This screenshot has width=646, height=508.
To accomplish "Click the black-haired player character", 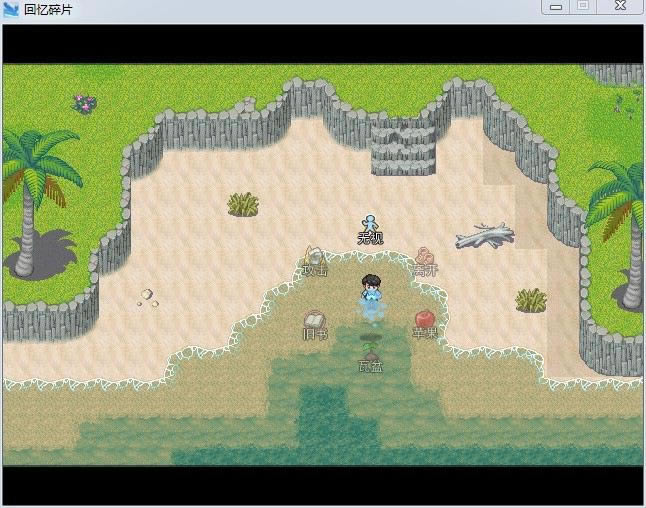I will [x=371, y=290].
